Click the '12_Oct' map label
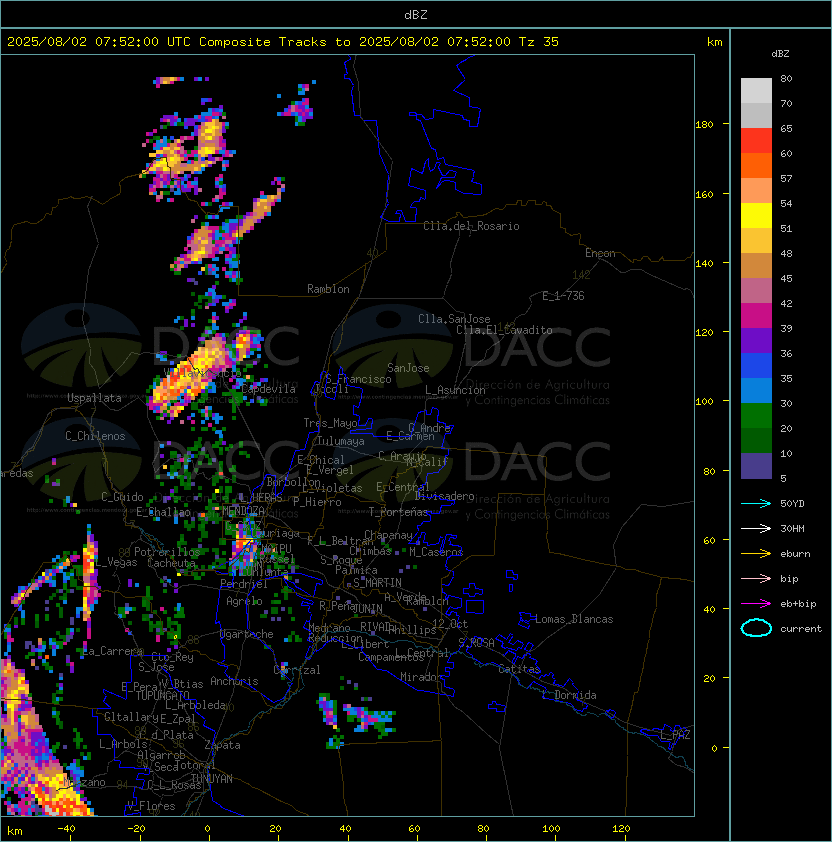832x842 pixels. [x=450, y=624]
